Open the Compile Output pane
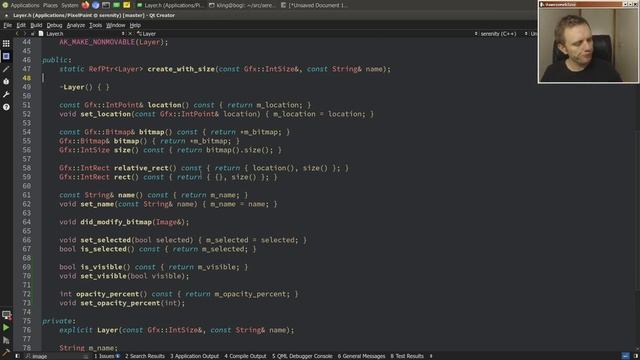This screenshot has height=360, width=640. click(245, 356)
